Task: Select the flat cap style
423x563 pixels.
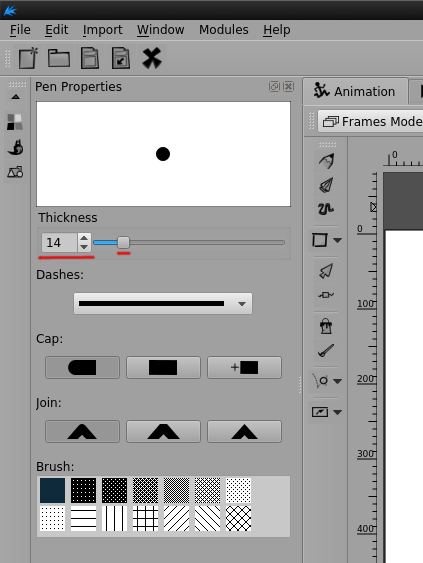Action: [x=163, y=367]
